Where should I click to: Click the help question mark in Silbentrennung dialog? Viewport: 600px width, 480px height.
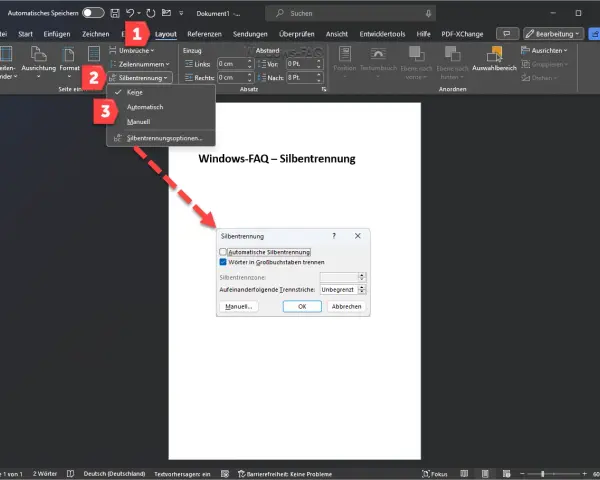tap(334, 236)
